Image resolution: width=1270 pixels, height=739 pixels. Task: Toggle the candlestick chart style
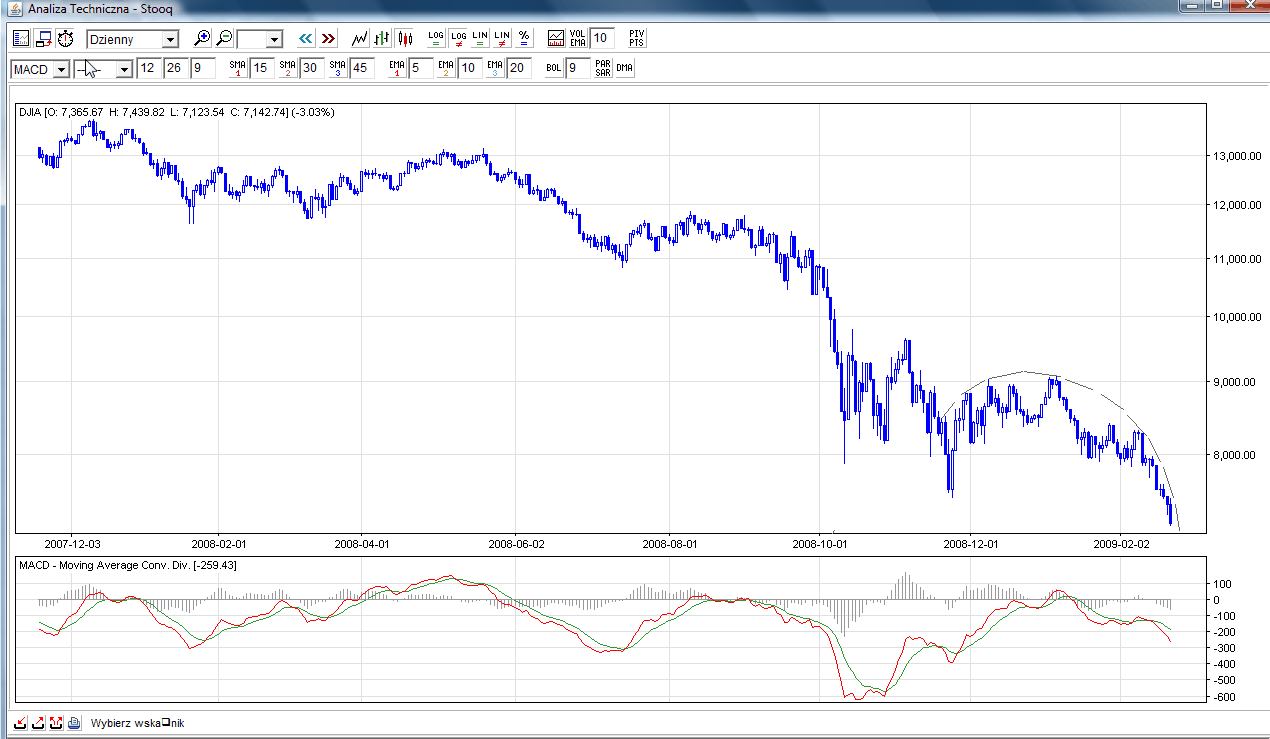click(x=404, y=39)
